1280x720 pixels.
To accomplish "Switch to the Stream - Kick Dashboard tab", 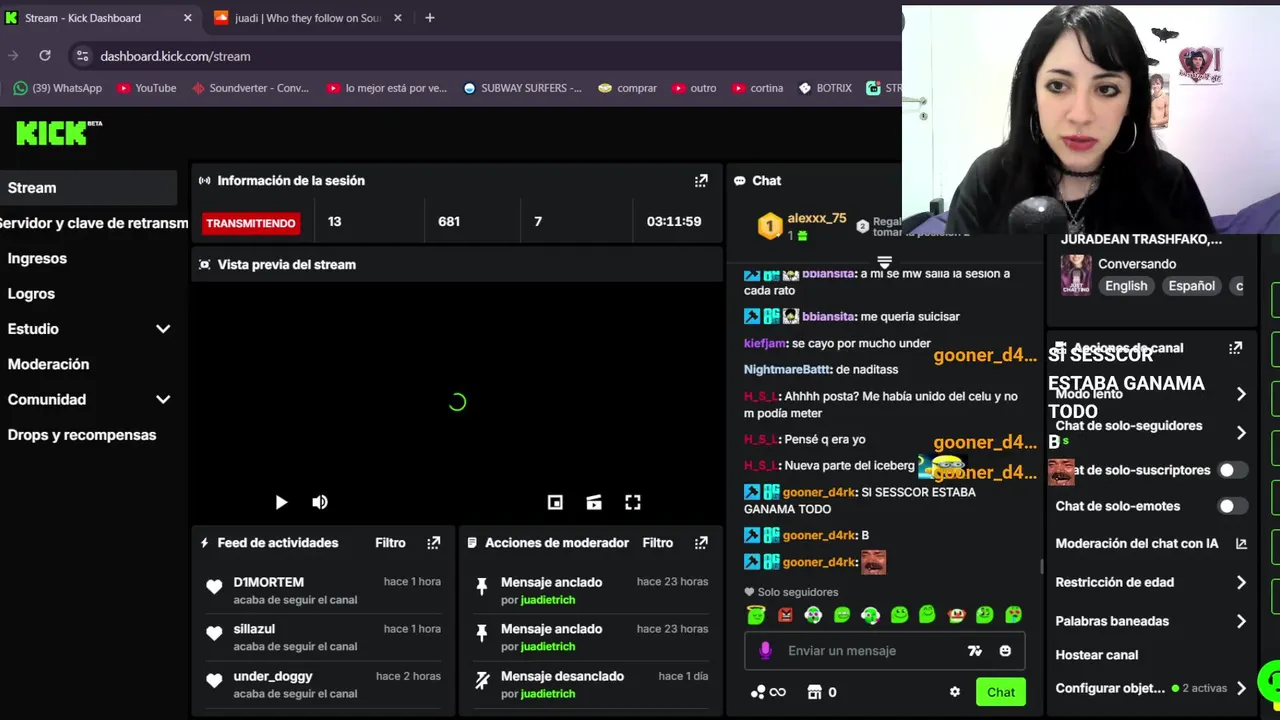I will tap(98, 18).
